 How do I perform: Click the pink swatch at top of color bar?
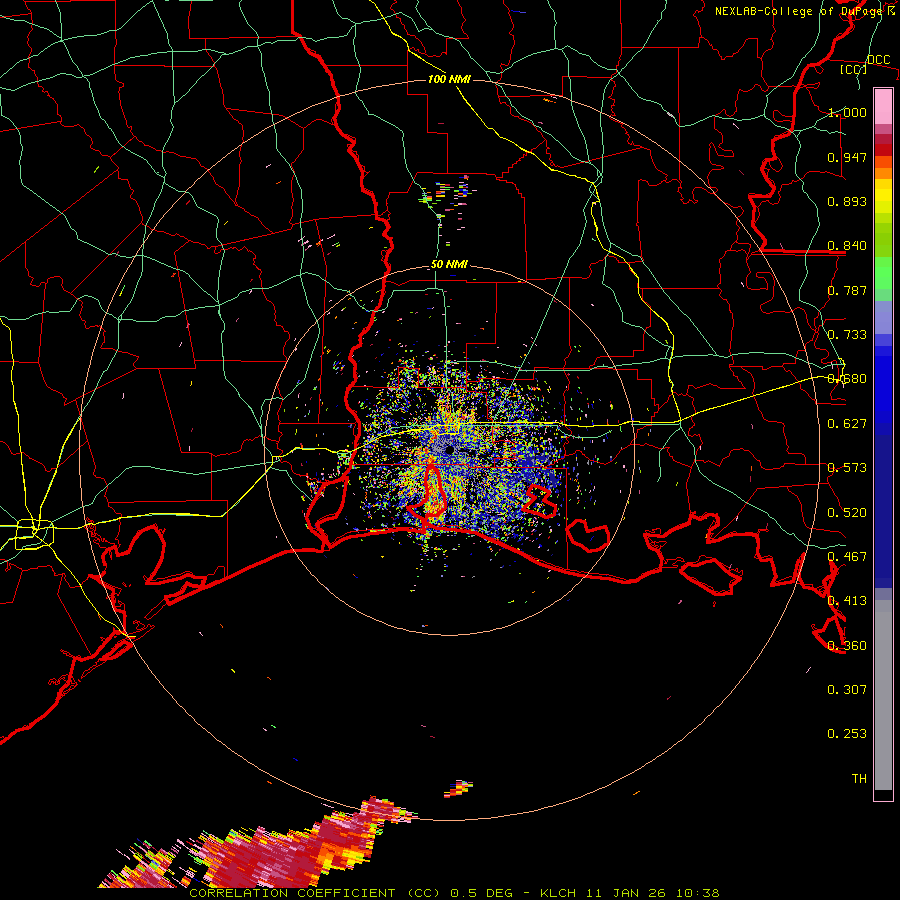[x=883, y=106]
